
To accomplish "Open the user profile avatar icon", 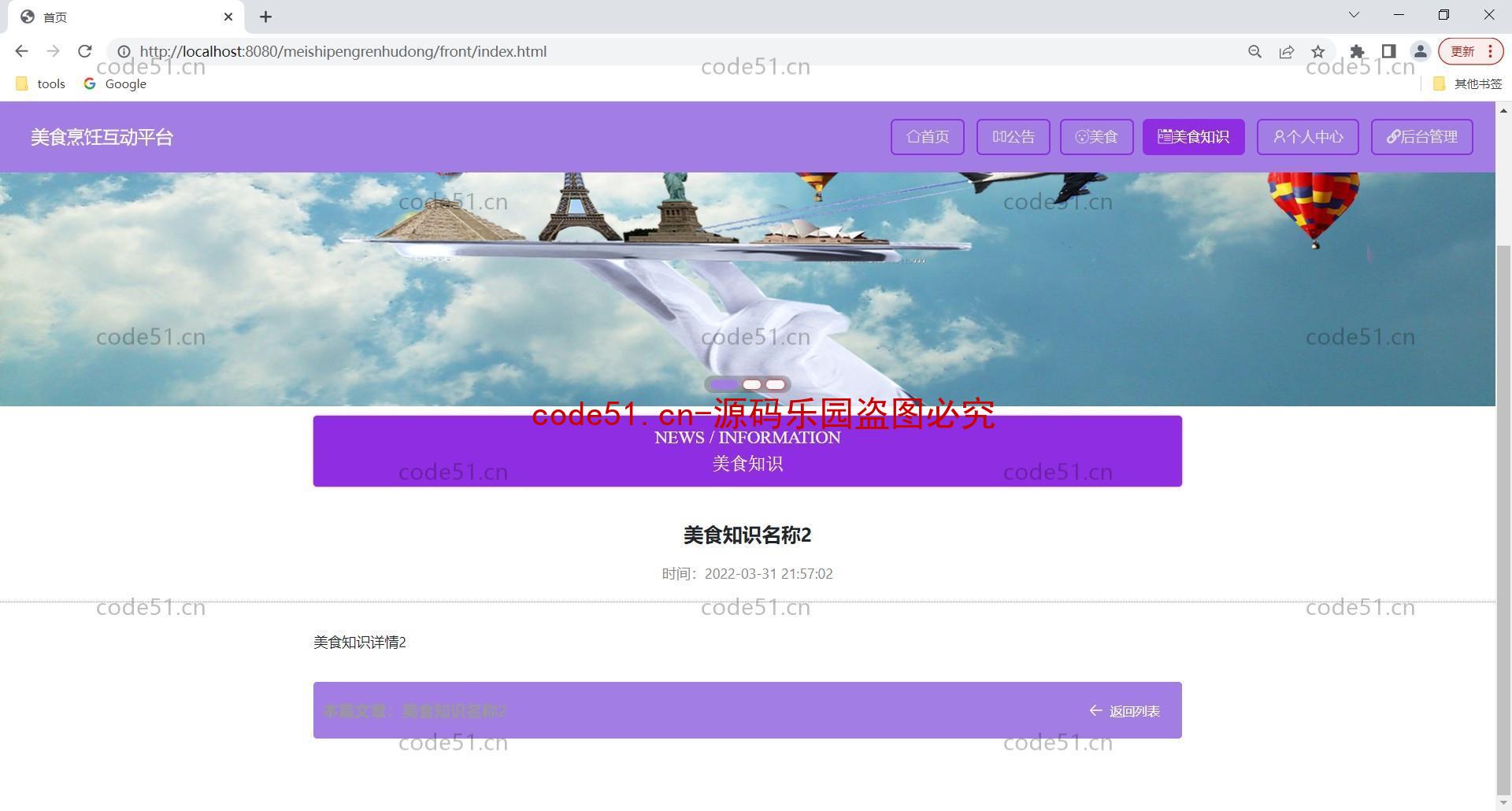I will pos(1420,51).
